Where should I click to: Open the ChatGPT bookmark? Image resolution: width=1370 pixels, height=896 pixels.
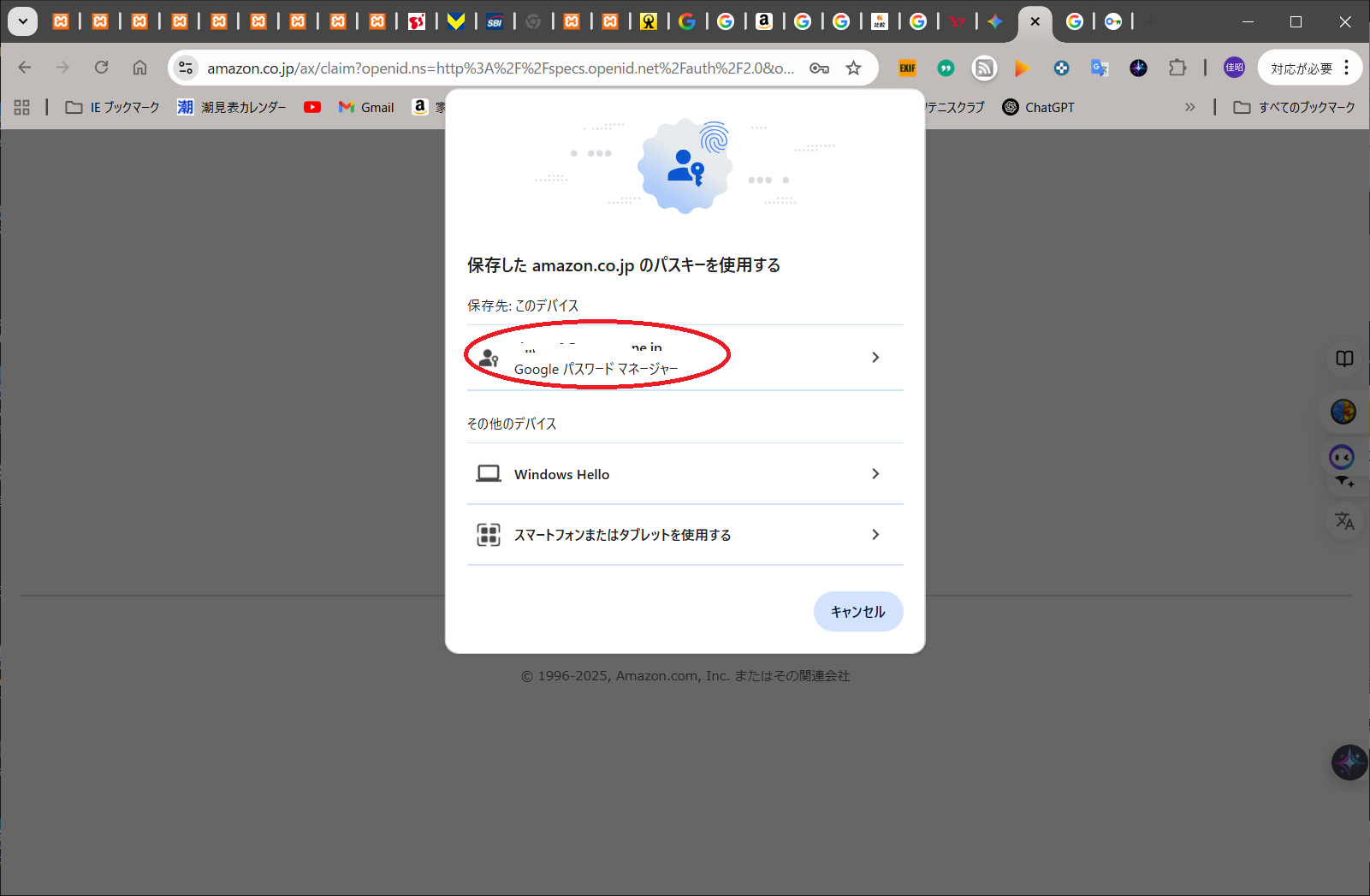(1038, 107)
